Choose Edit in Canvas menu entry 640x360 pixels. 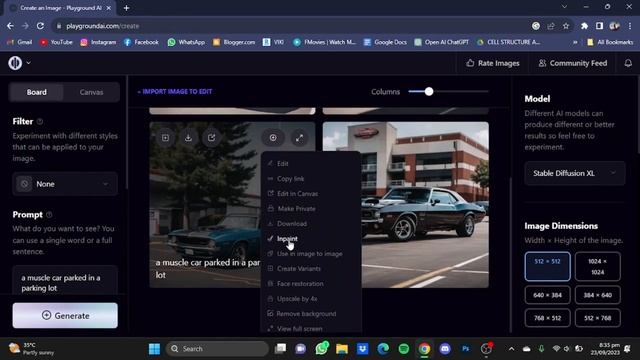click(311, 194)
